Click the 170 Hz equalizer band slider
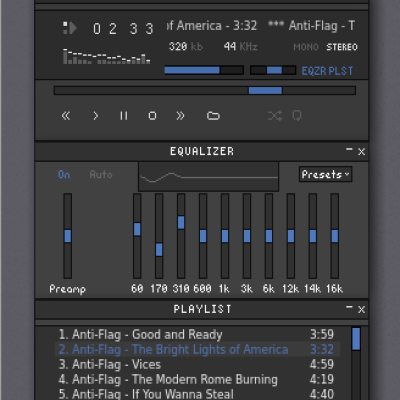 click(159, 236)
